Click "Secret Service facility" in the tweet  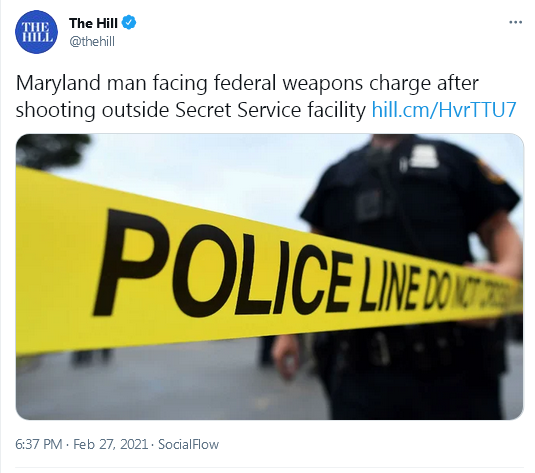(270, 110)
